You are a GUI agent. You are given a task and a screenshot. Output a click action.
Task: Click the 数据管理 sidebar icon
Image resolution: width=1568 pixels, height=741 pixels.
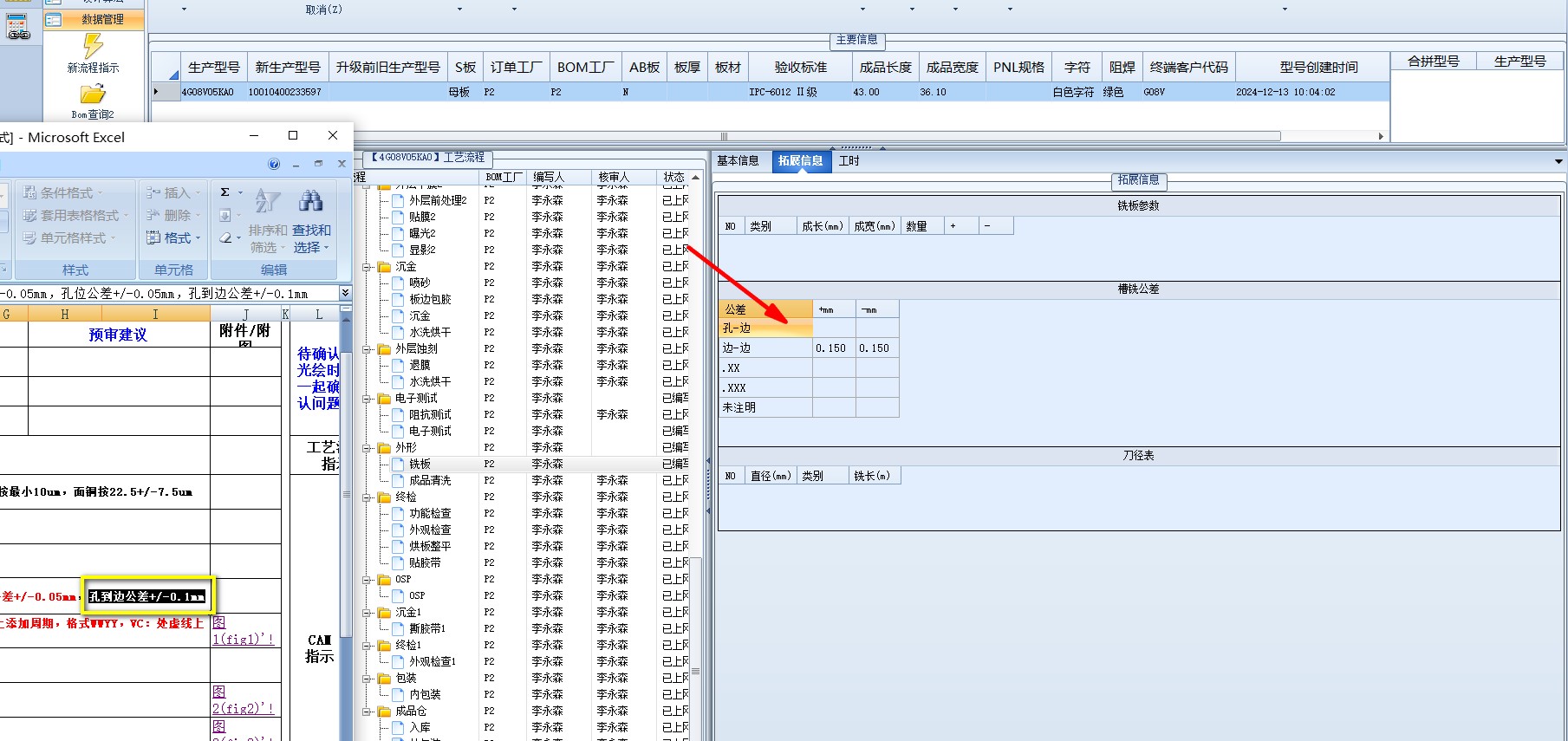(x=54, y=19)
